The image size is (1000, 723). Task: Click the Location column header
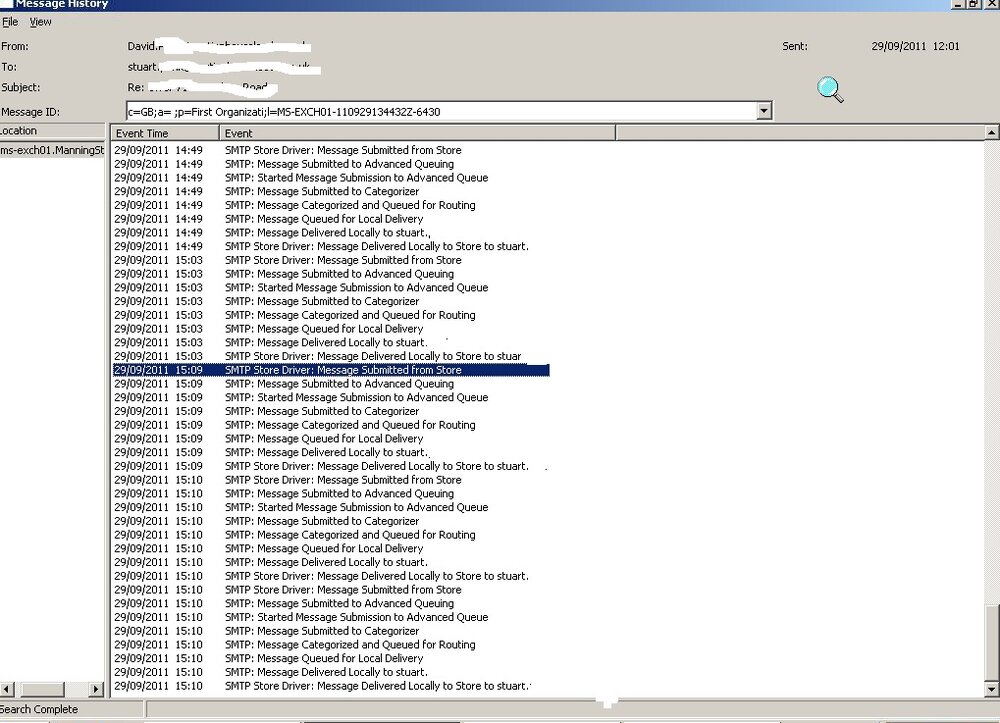click(52, 131)
